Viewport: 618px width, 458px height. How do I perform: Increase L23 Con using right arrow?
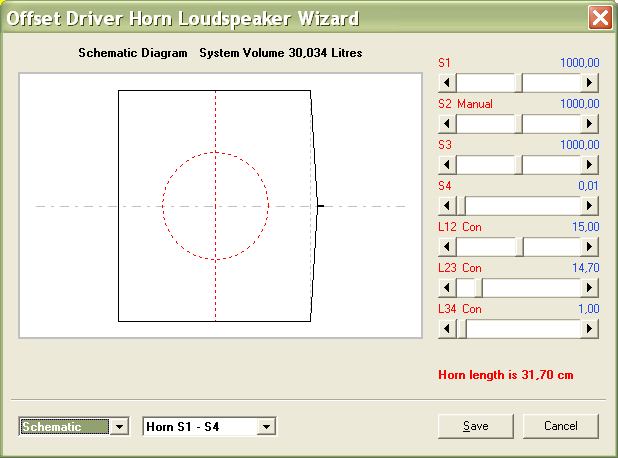pyautogui.click(x=589, y=288)
